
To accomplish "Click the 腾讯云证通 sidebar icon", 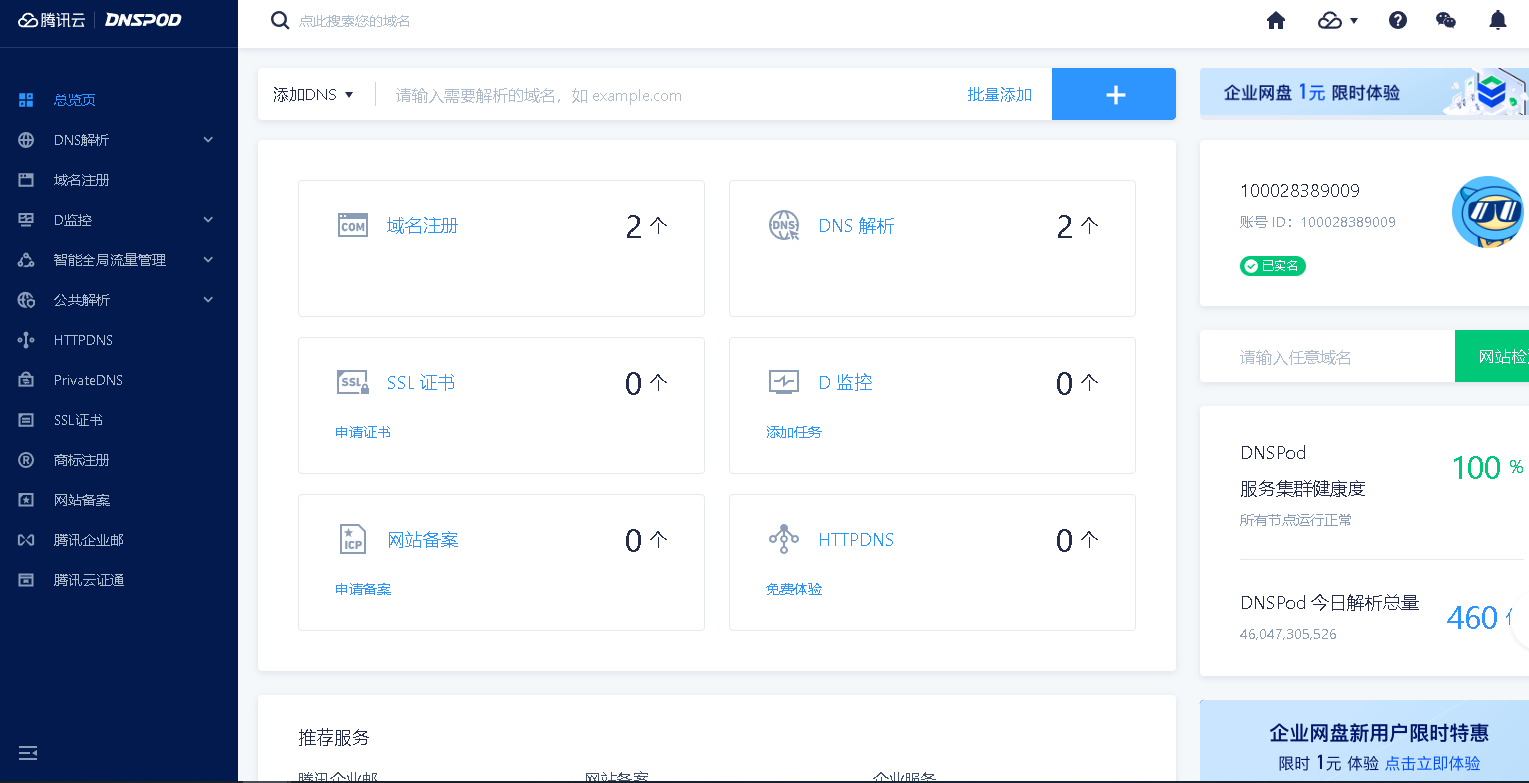I will pyautogui.click(x=26, y=580).
